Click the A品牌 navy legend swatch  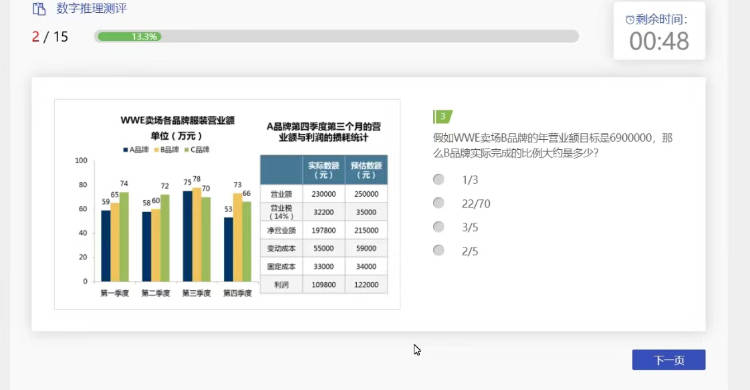[125, 150]
